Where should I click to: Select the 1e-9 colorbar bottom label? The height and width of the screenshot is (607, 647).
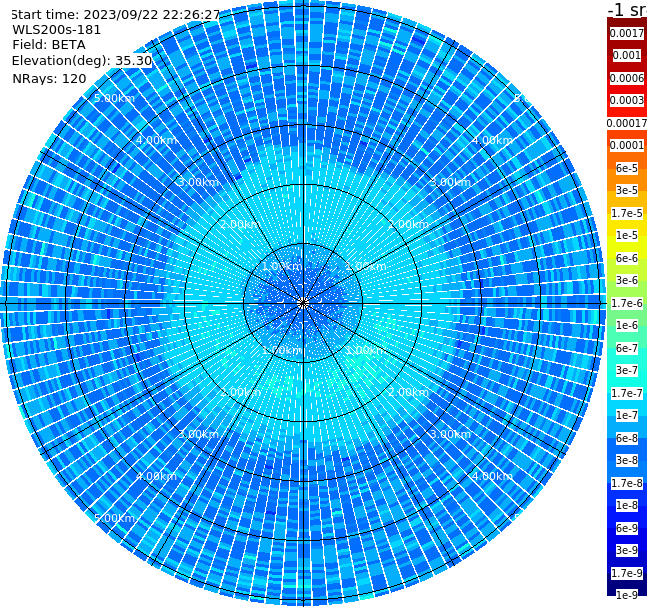[x=627, y=595]
